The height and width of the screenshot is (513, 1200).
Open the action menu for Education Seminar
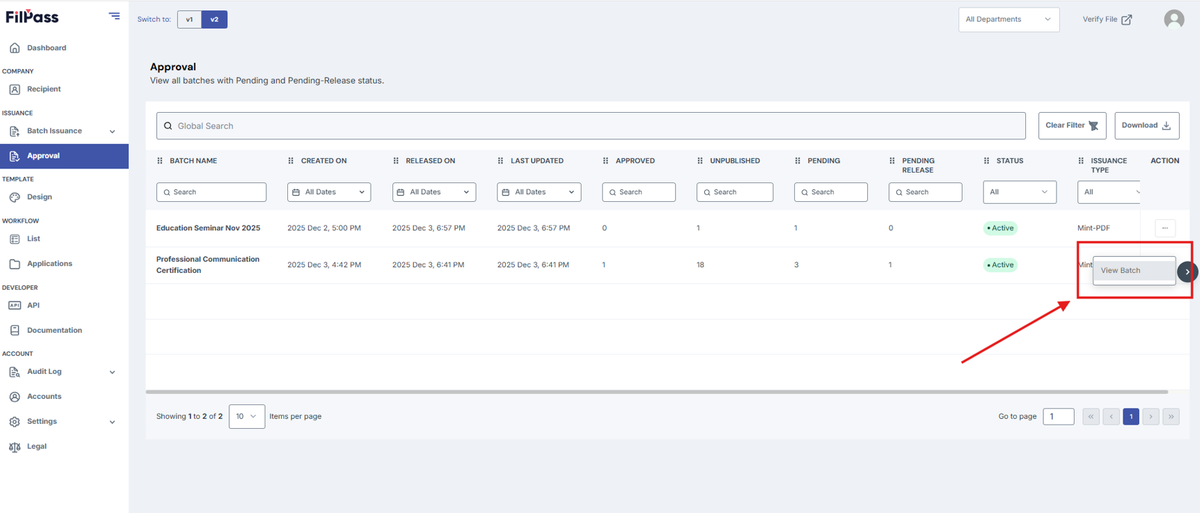1165,228
